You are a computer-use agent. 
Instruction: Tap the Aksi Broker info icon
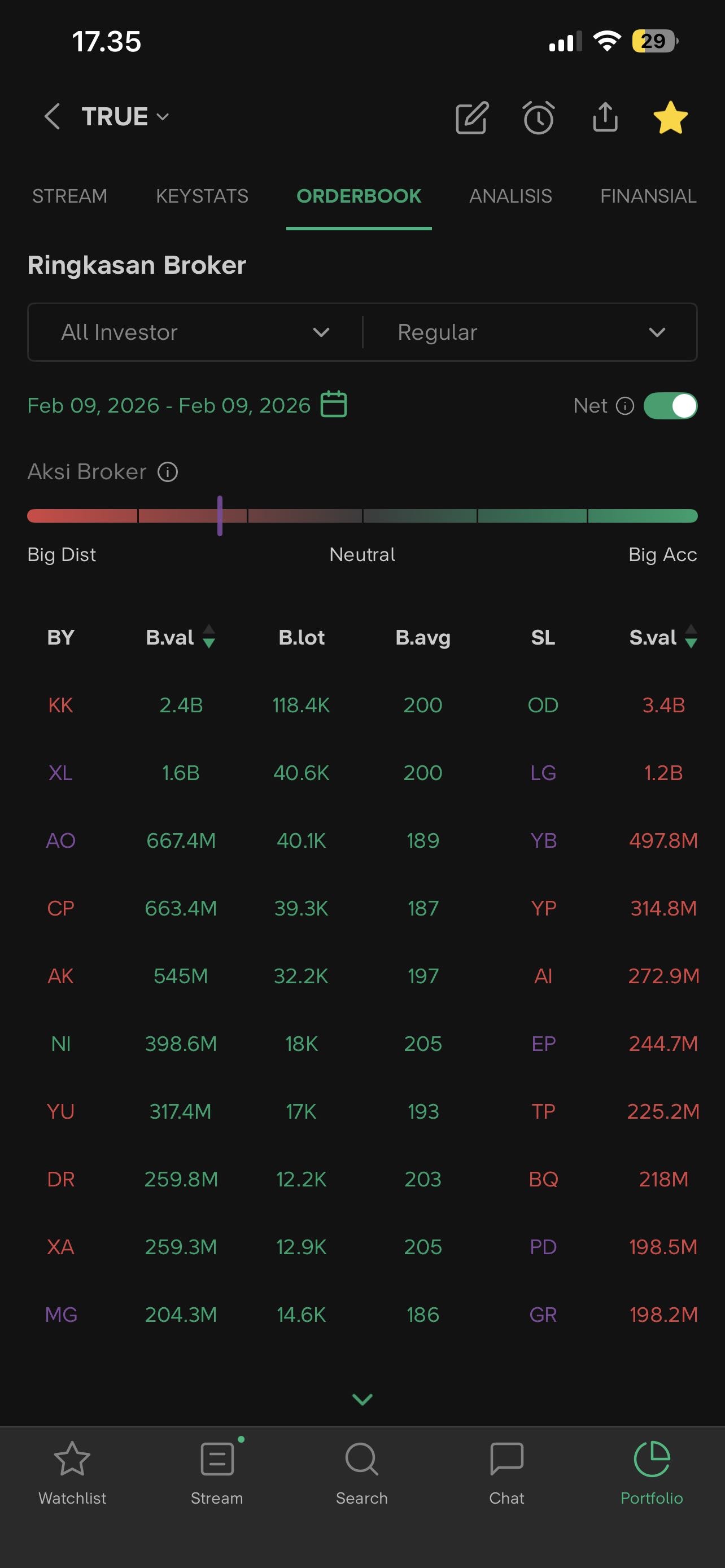coord(167,472)
